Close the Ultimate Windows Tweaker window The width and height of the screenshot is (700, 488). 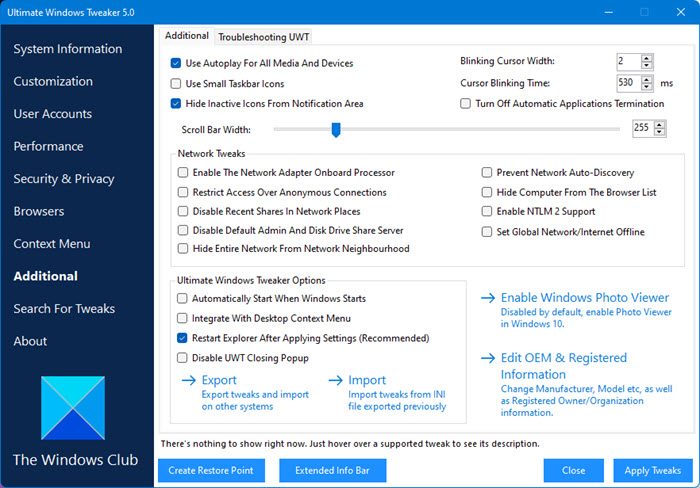[681, 12]
